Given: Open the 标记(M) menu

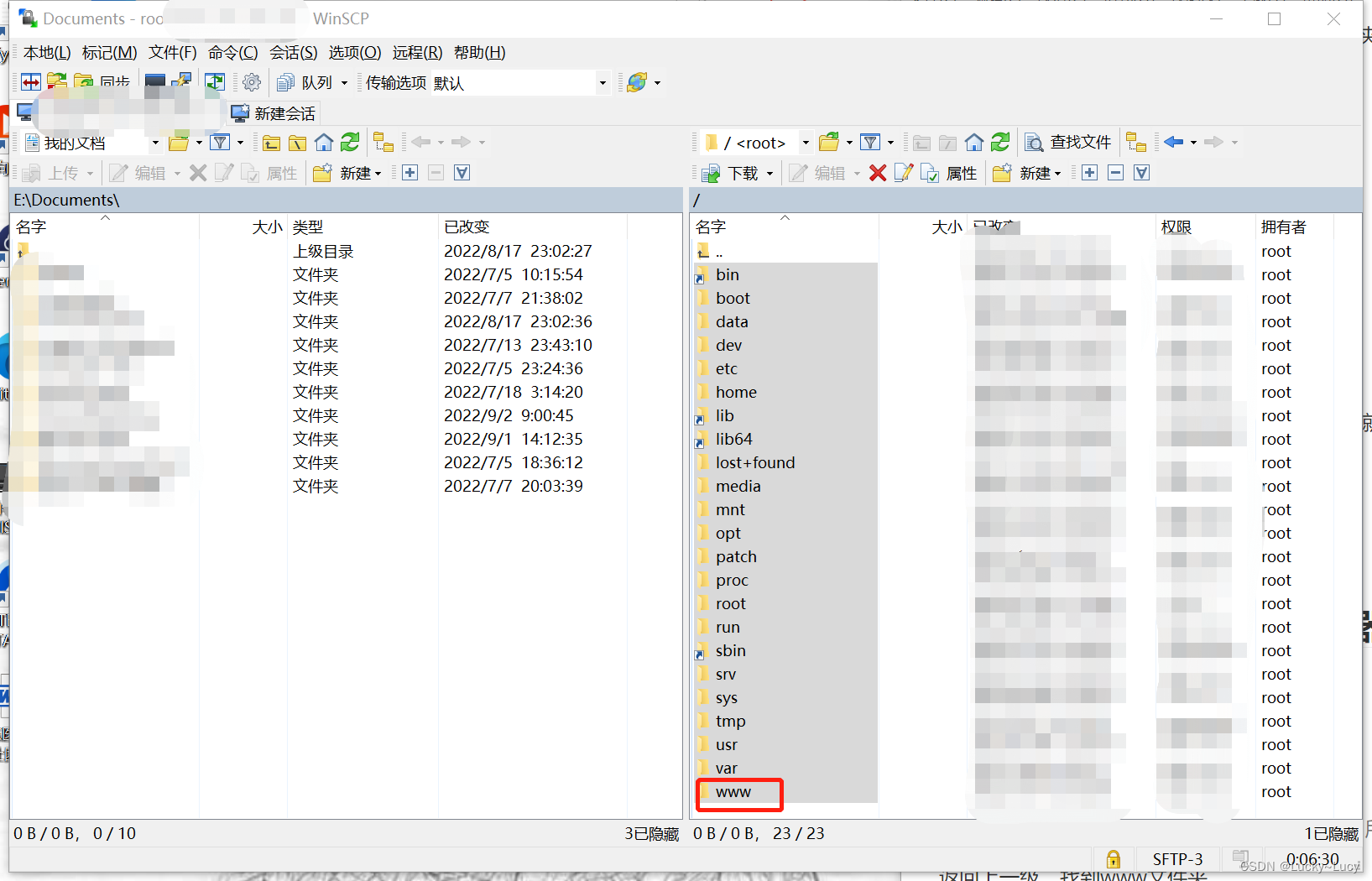Looking at the screenshot, I should coord(110,53).
